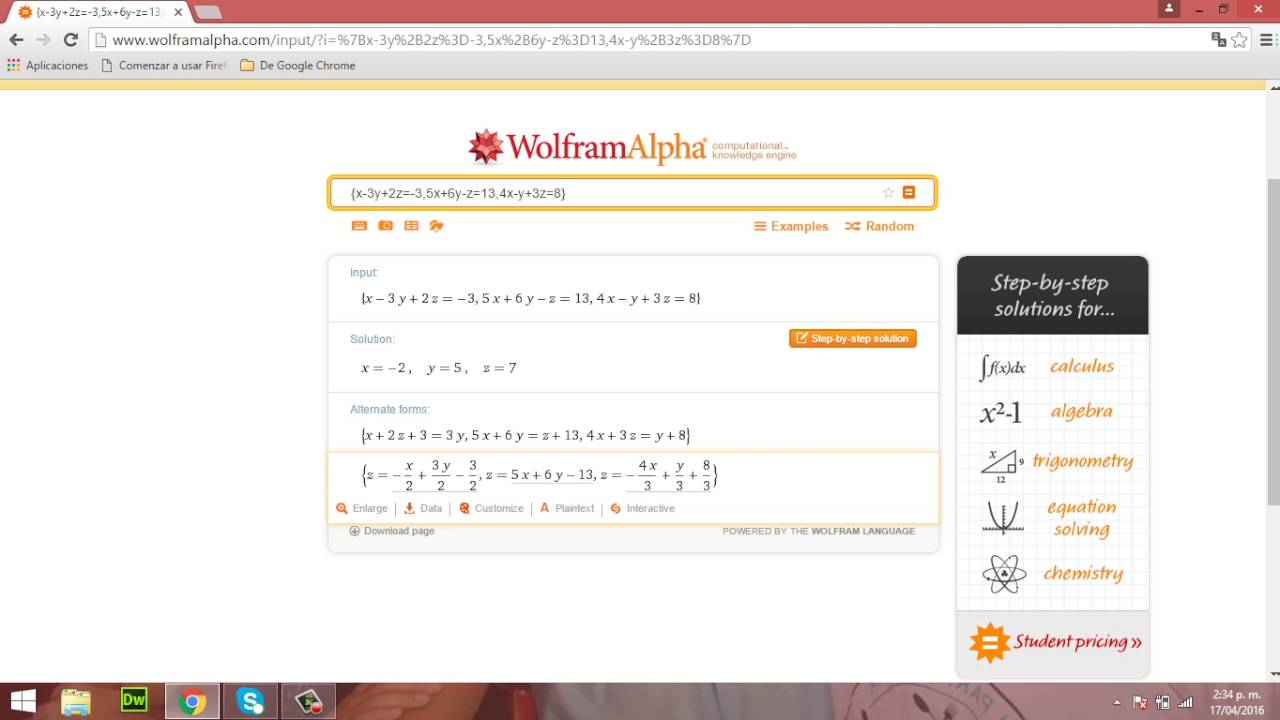Open the data input table icon
1280x720 pixels.
tap(411, 226)
